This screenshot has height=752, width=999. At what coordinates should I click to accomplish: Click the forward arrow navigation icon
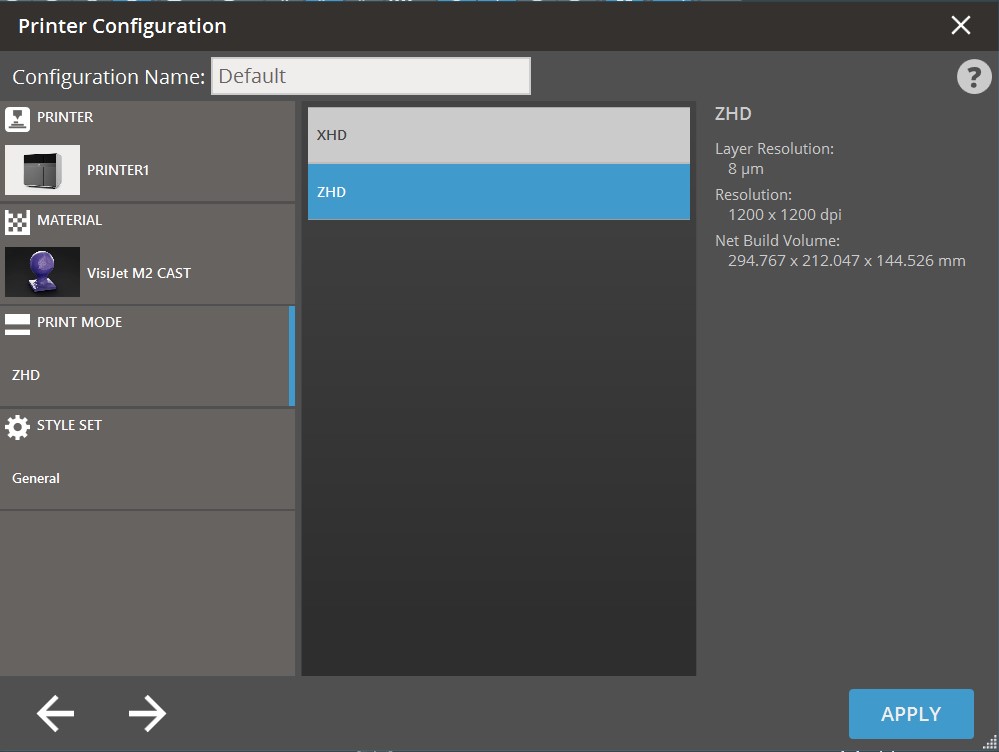tap(146, 713)
